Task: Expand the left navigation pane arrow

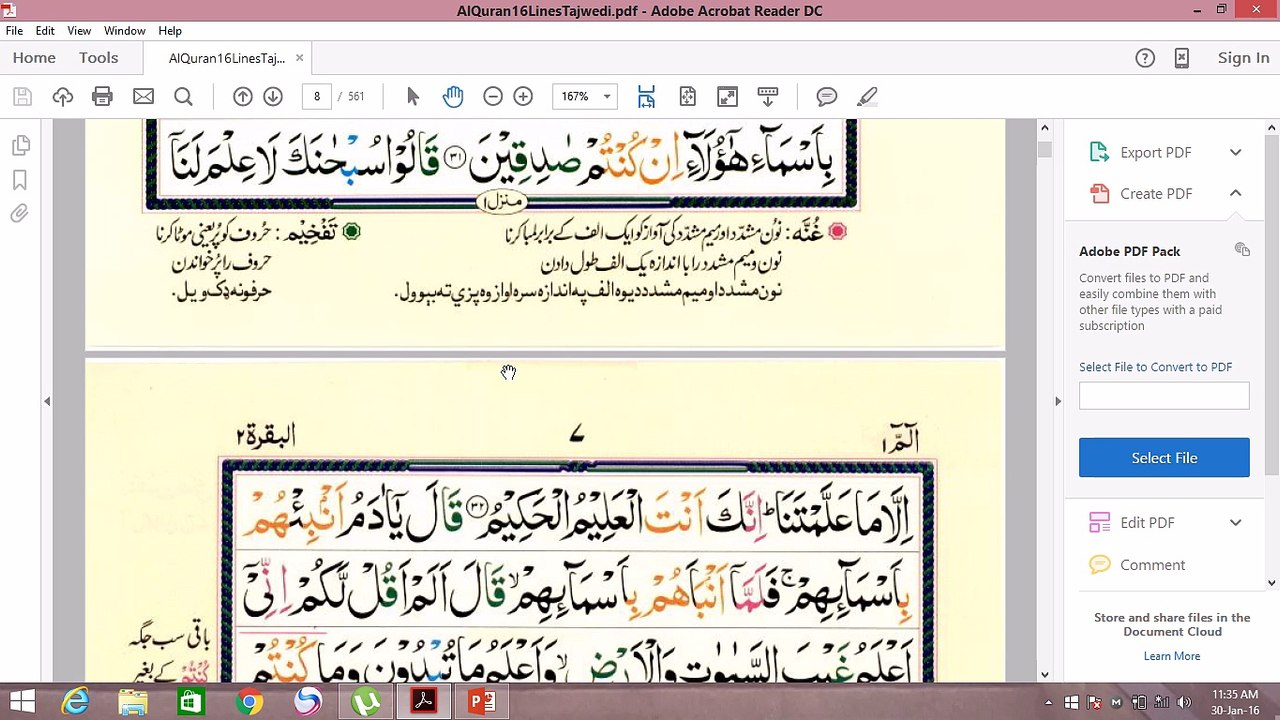Action: click(x=47, y=401)
